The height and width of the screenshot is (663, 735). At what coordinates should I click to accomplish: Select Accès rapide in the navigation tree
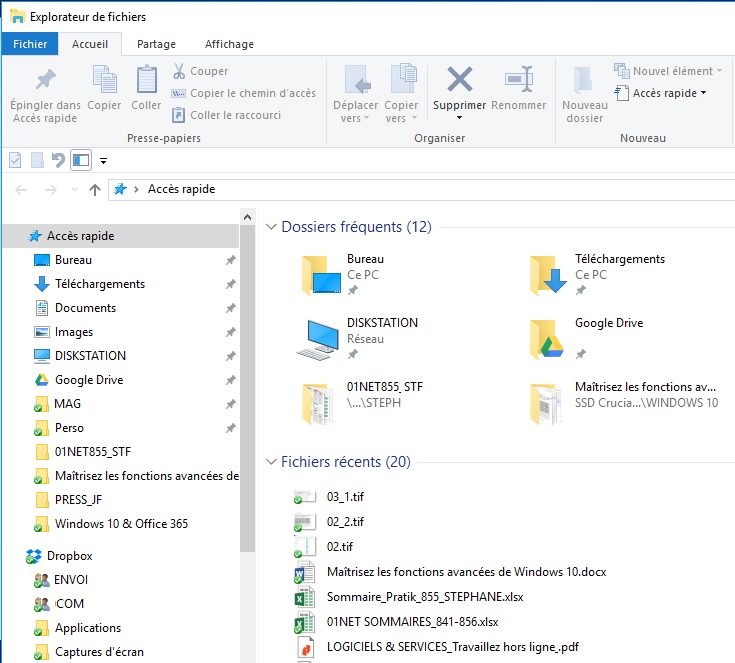click(x=120, y=236)
